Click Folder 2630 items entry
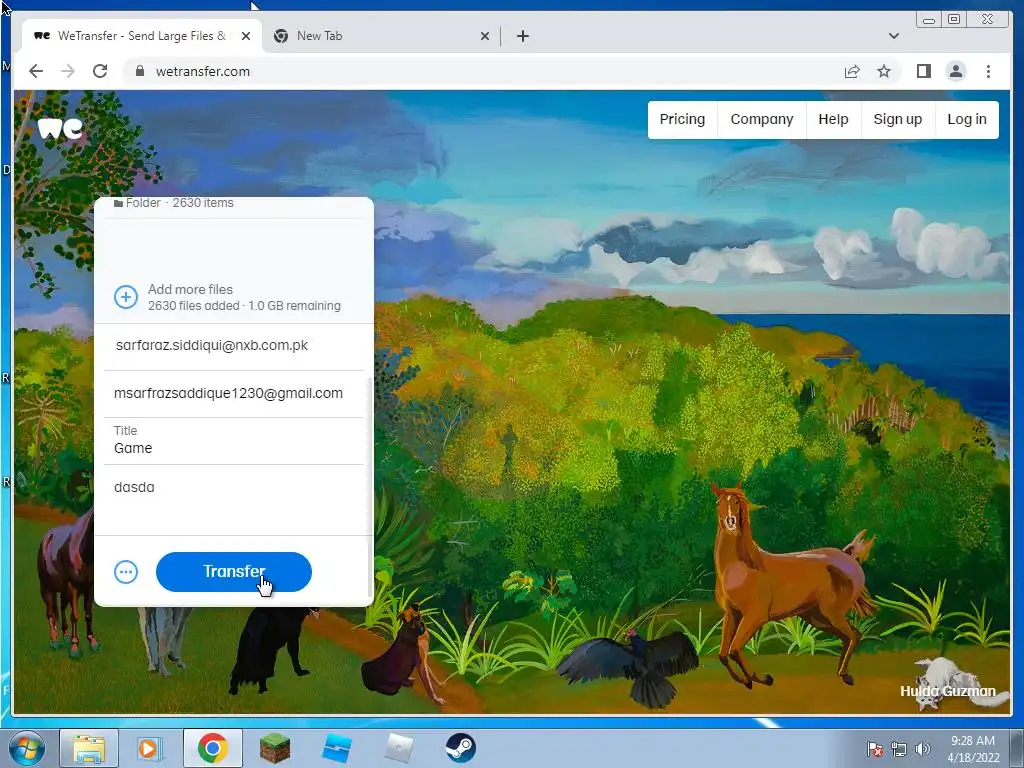Image resolution: width=1024 pixels, height=768 pixels. 173,203
